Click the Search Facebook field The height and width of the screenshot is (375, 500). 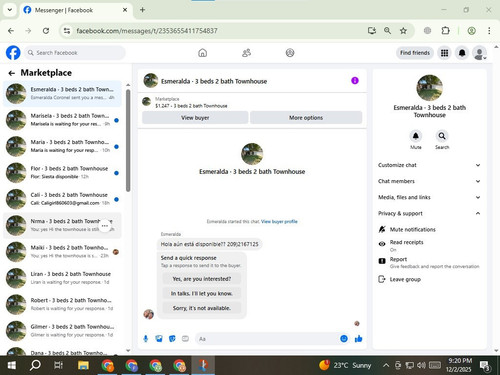click(x=75, y=53)
